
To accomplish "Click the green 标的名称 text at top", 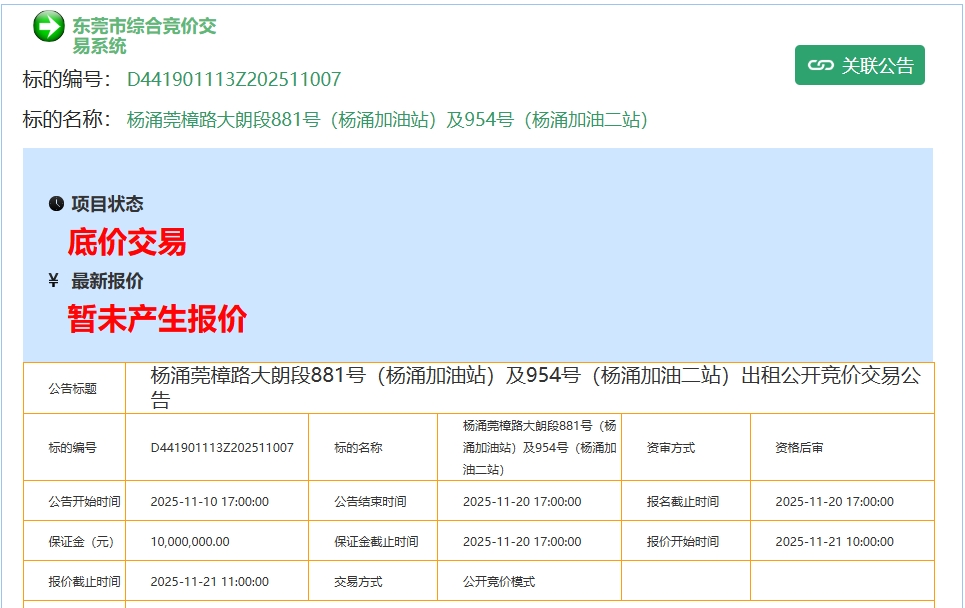I will point(387,120).
